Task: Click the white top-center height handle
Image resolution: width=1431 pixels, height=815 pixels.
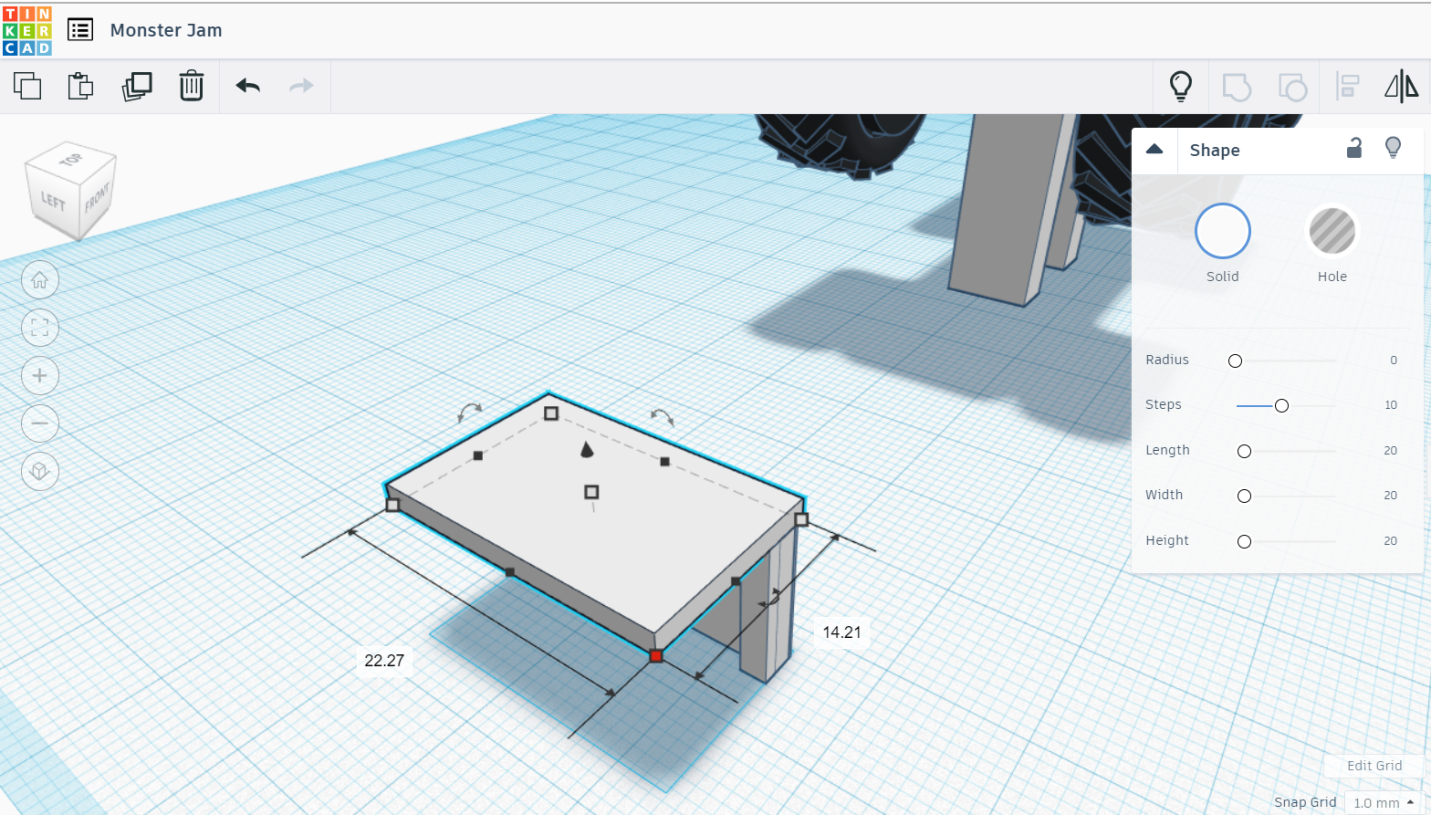Action: click(591, 491)
